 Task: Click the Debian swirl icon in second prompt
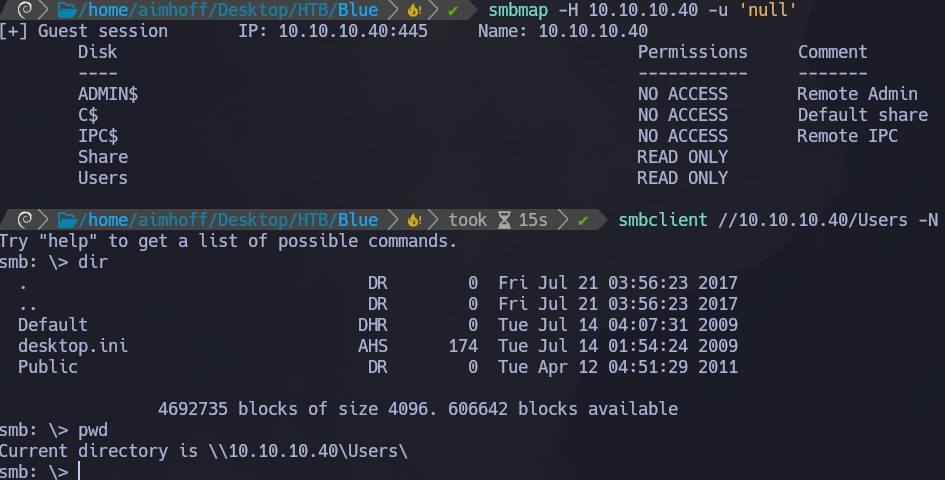[x=25, y=220]
